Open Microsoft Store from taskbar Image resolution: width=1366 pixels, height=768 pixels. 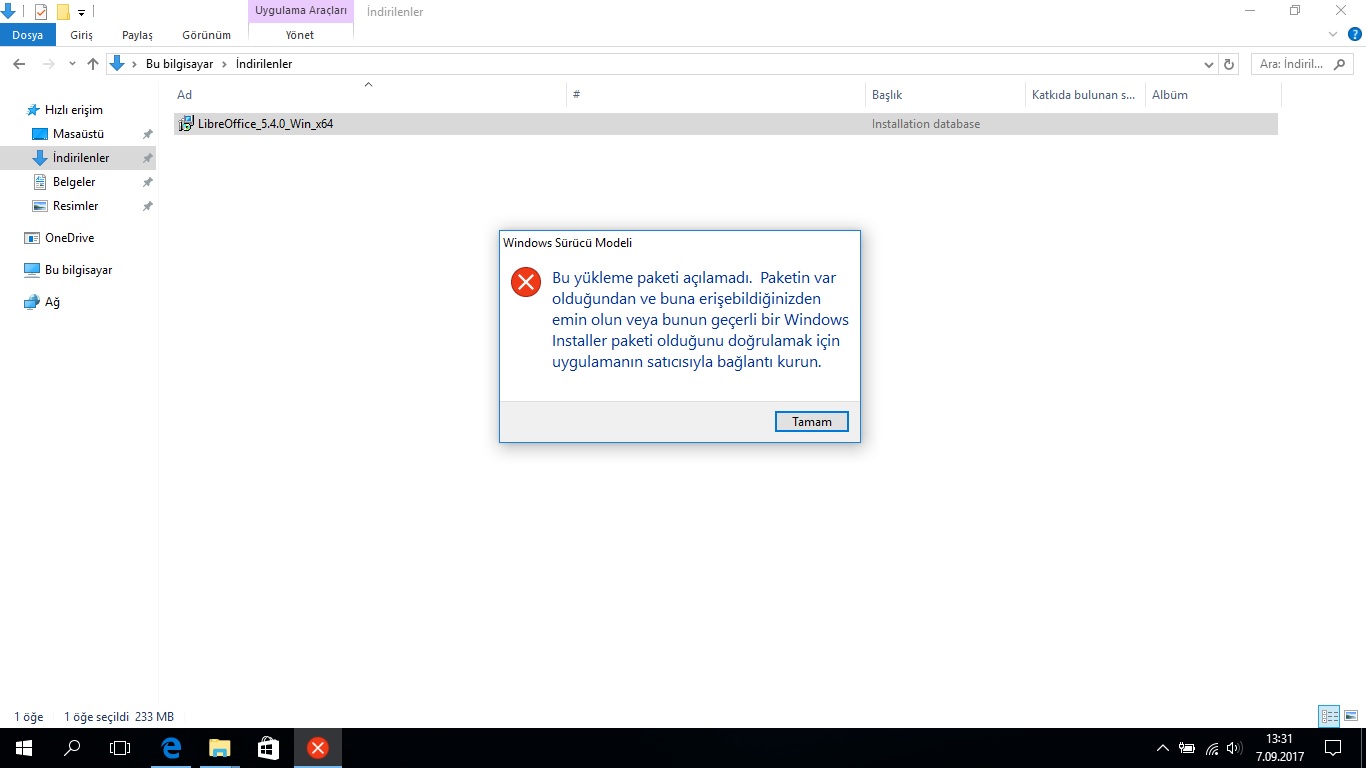pos(268,748)
